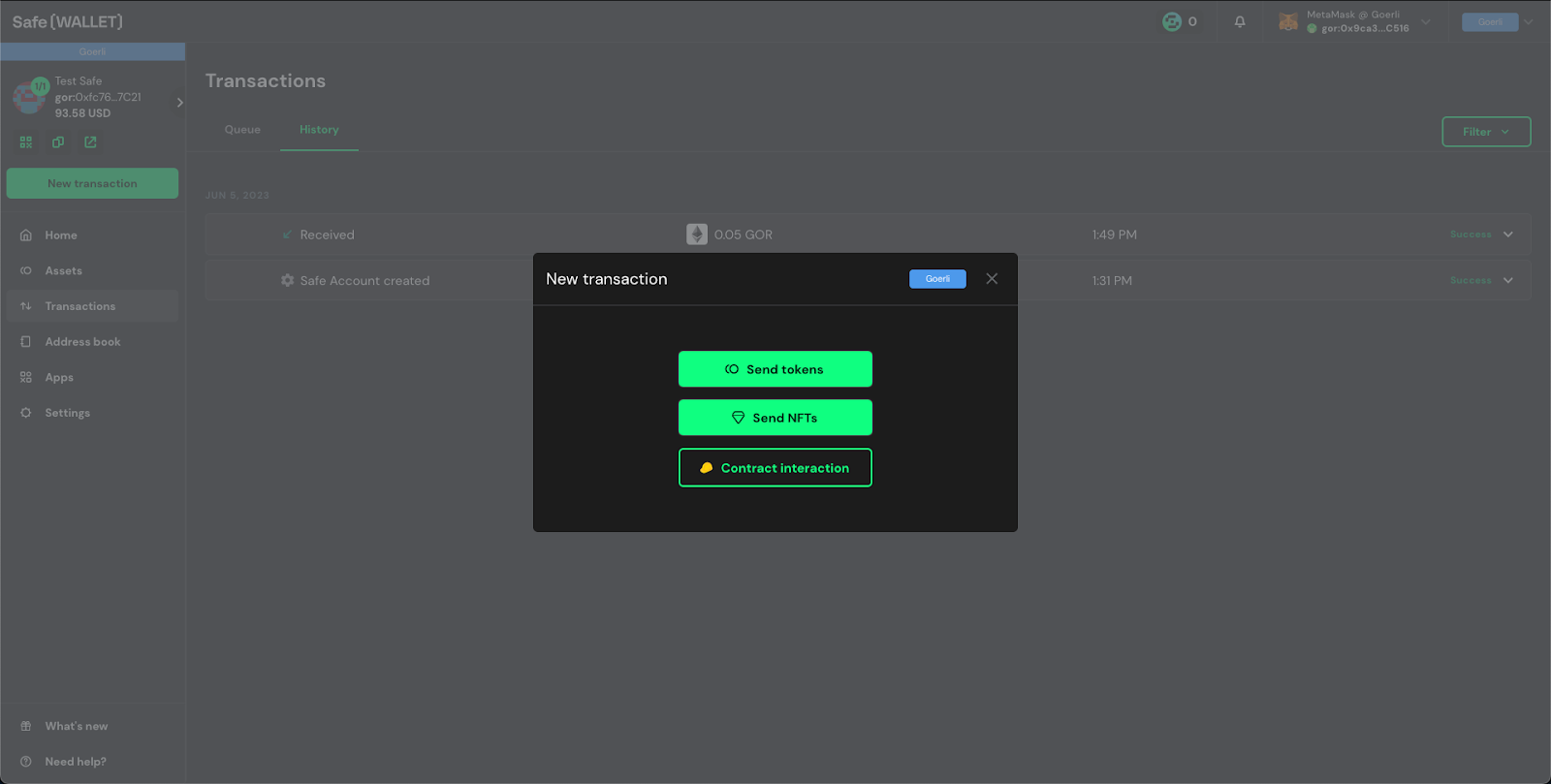Switch to the Queue tab
1551x784 pixels.
(x=242, y=130)
